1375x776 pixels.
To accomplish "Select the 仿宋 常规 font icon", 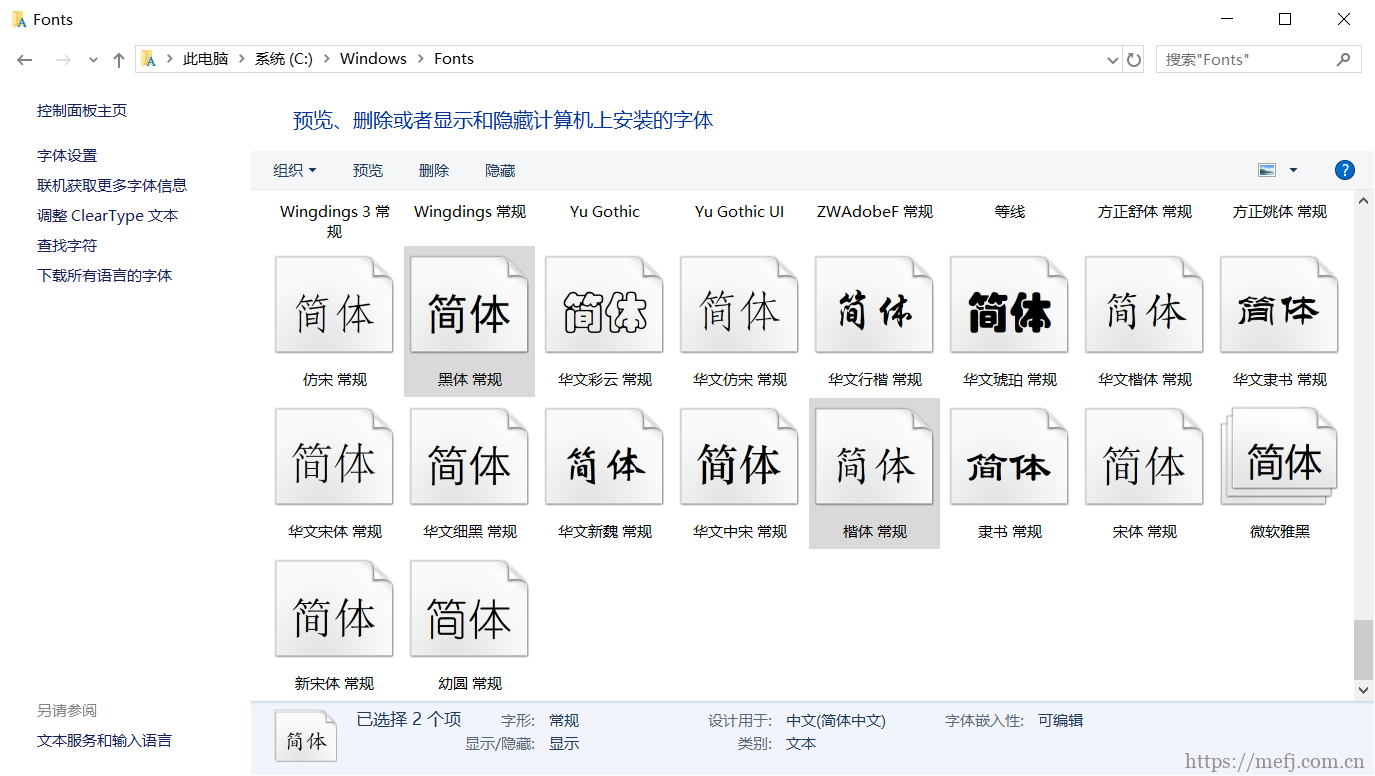I will 334,305.
